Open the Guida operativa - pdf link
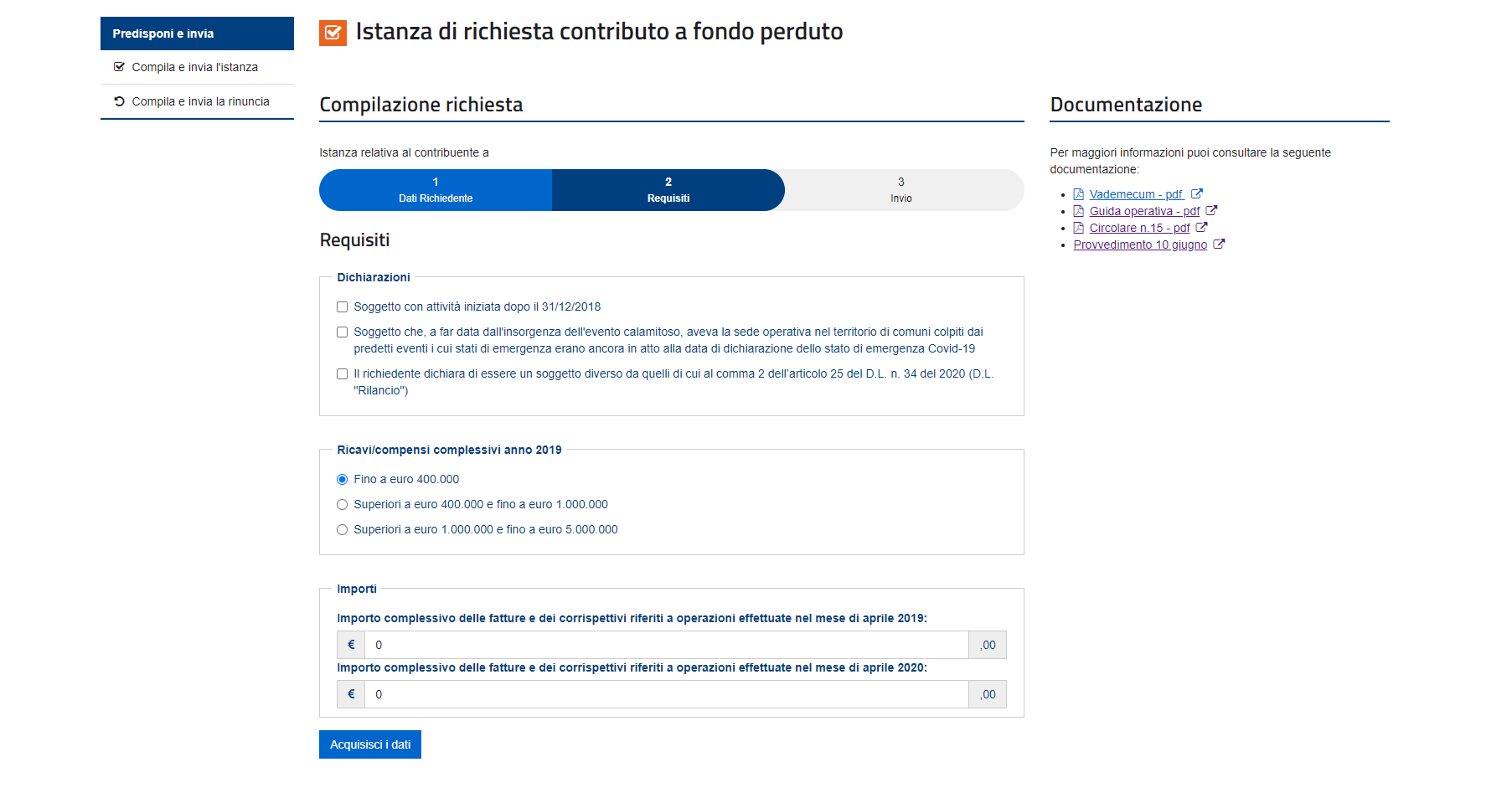This screenshot has width=1512, height=793. coord(1144,211)
